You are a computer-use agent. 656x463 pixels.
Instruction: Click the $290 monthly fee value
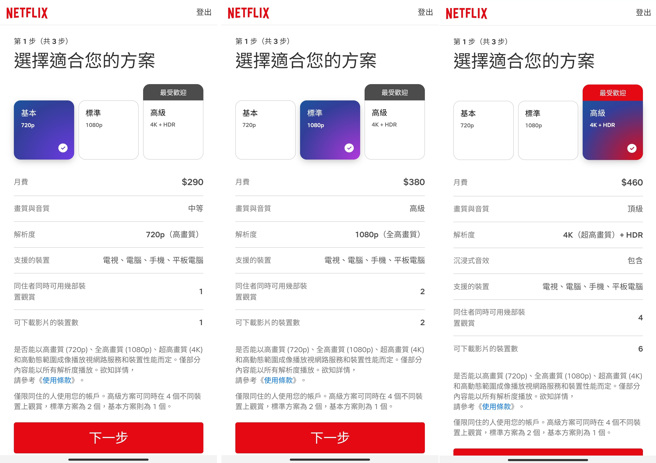coord(192,182)
